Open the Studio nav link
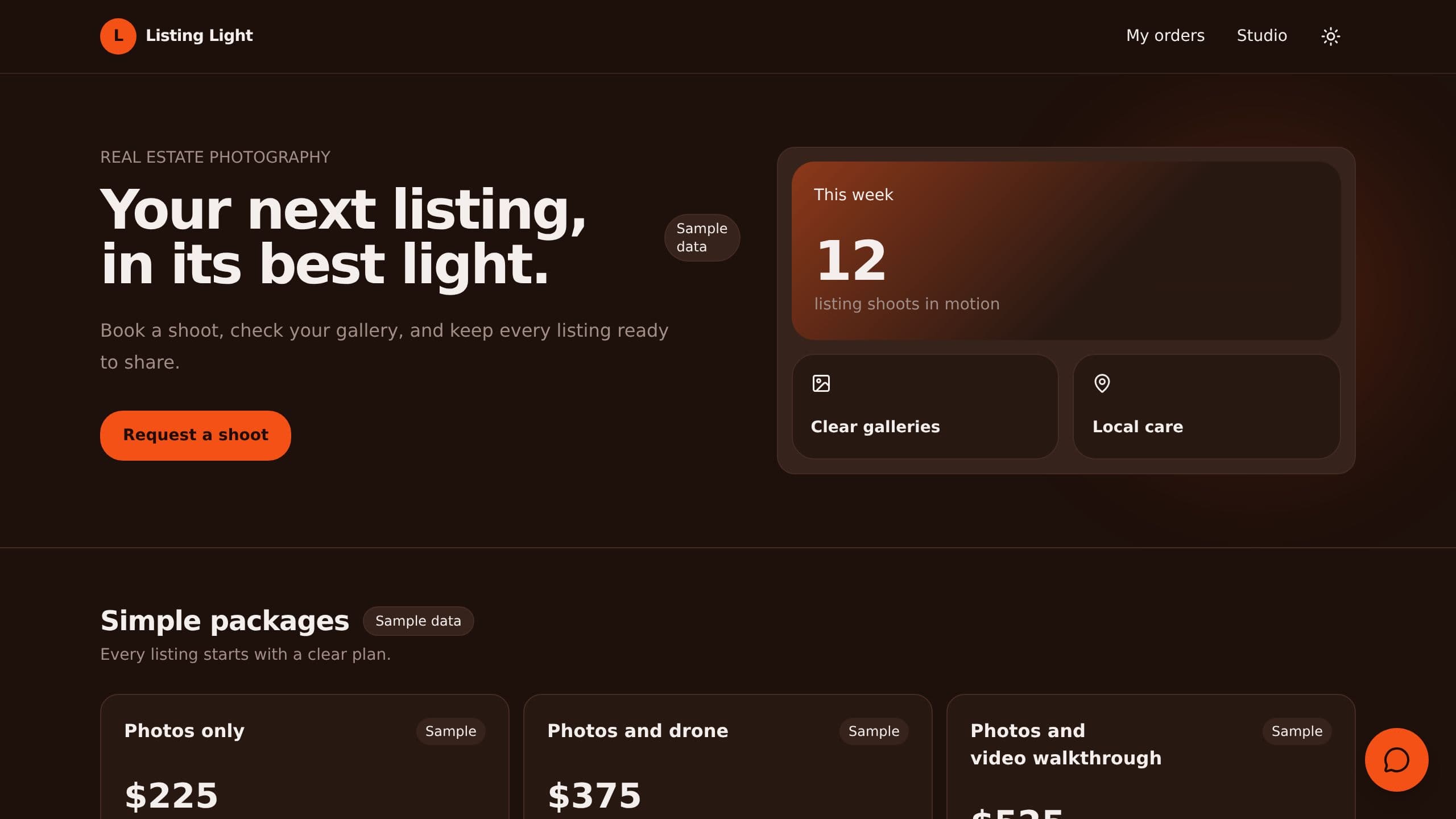Screen dimensions: 1456x819 [x=1261, y=36]
